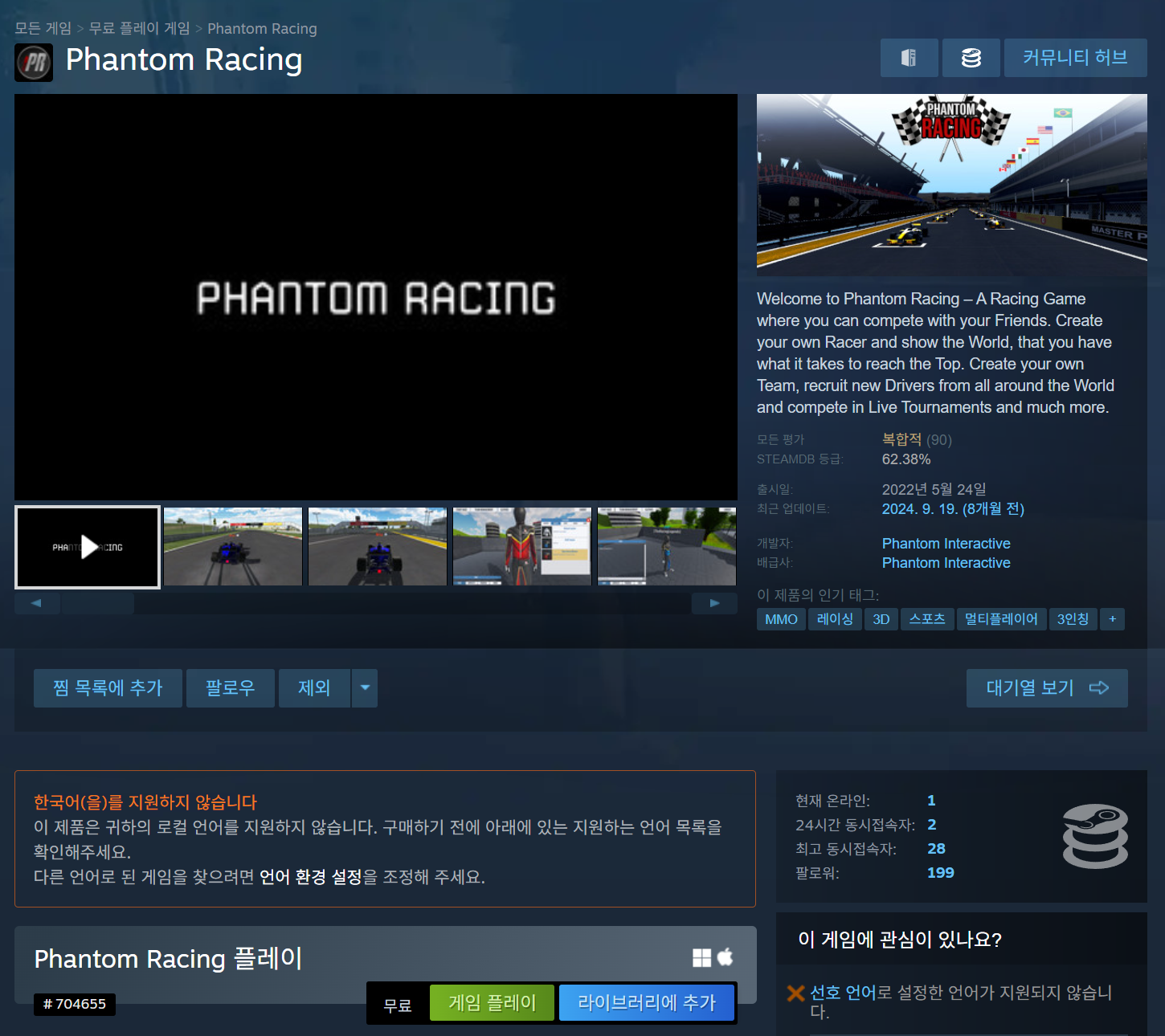Click the orange X unsupported language icon

[795, 993]
